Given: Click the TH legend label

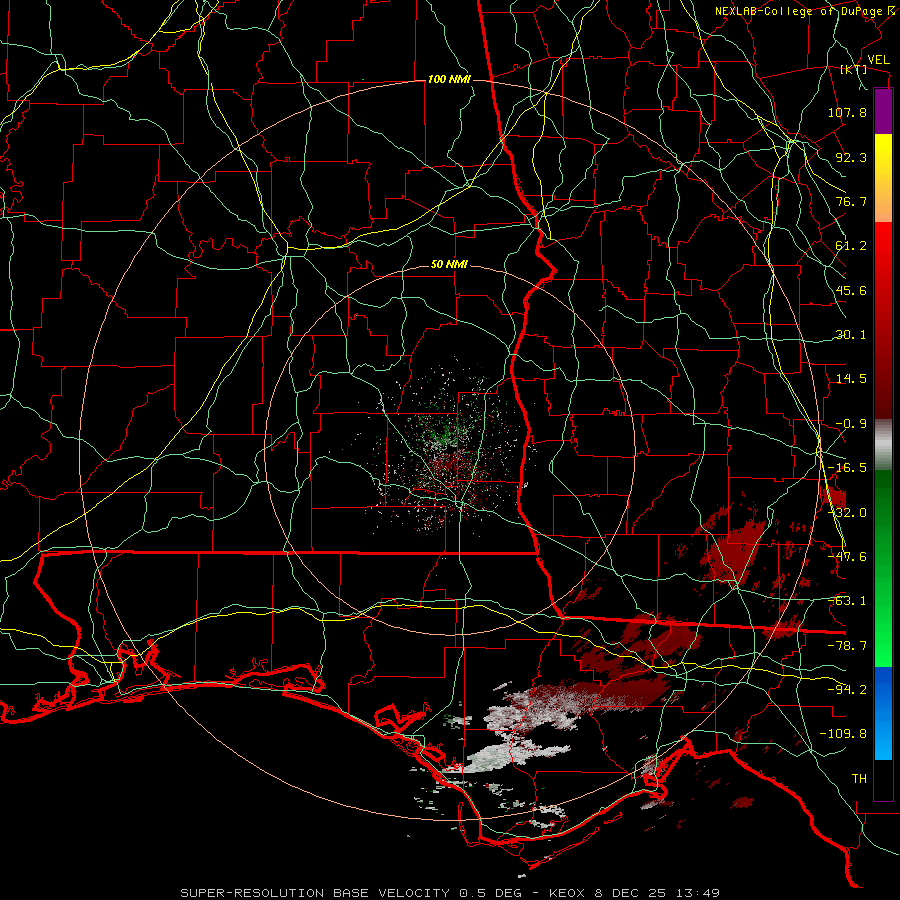Looking at the screenshot, I should (x=859, y=779).
